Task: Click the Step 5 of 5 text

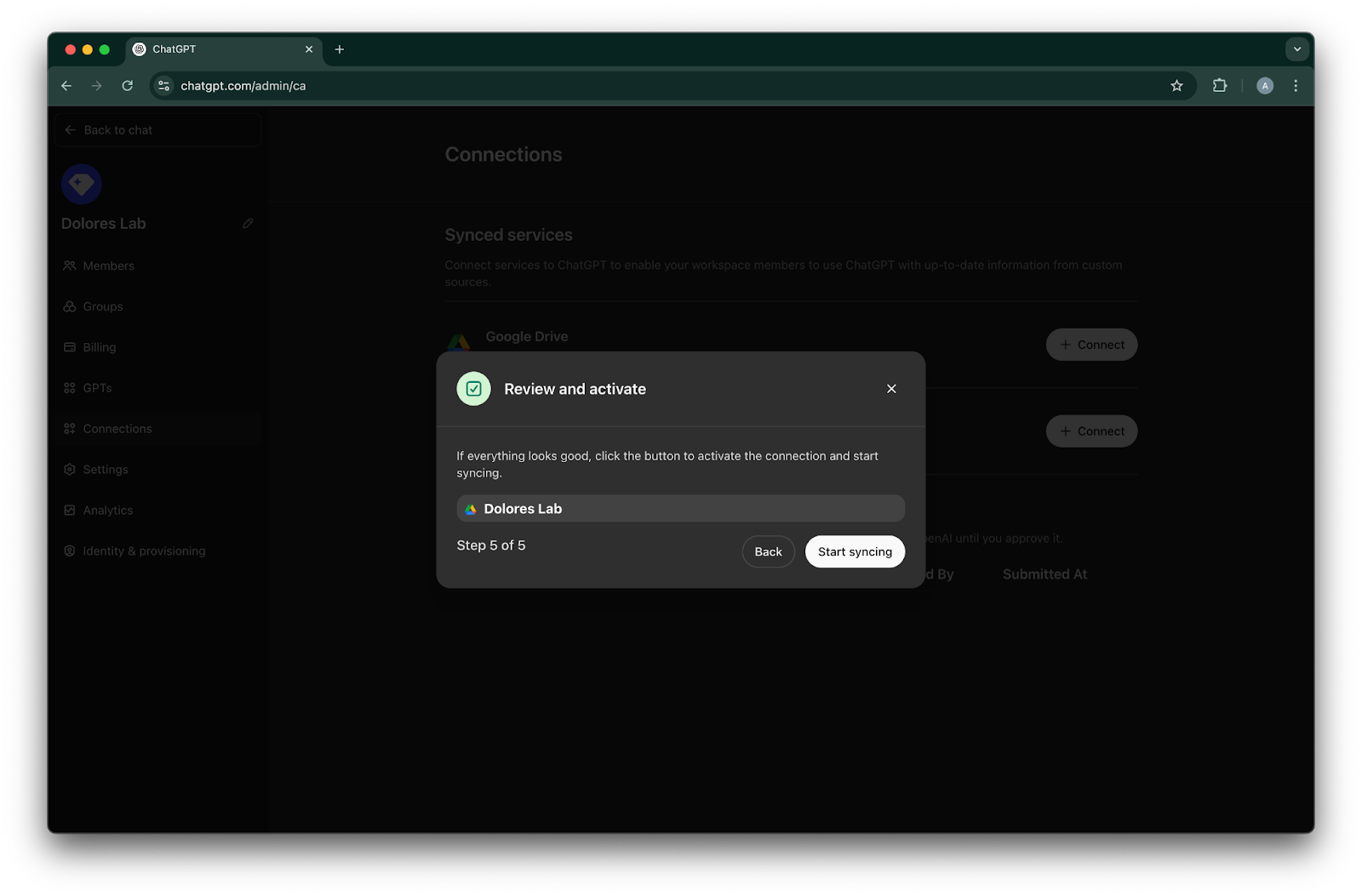Action: pos(491,545)
